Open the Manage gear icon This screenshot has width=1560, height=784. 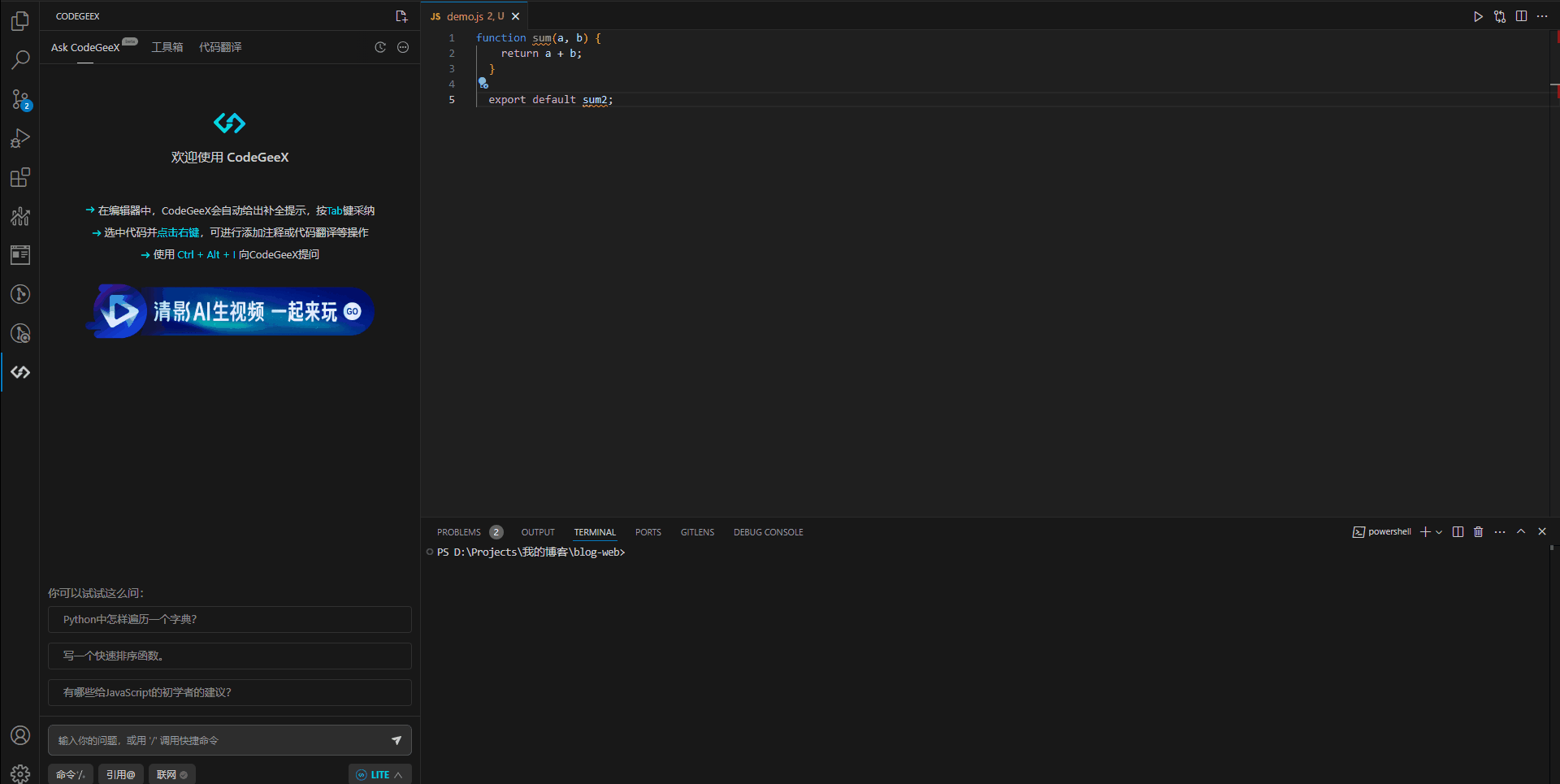tap(20, 773)
